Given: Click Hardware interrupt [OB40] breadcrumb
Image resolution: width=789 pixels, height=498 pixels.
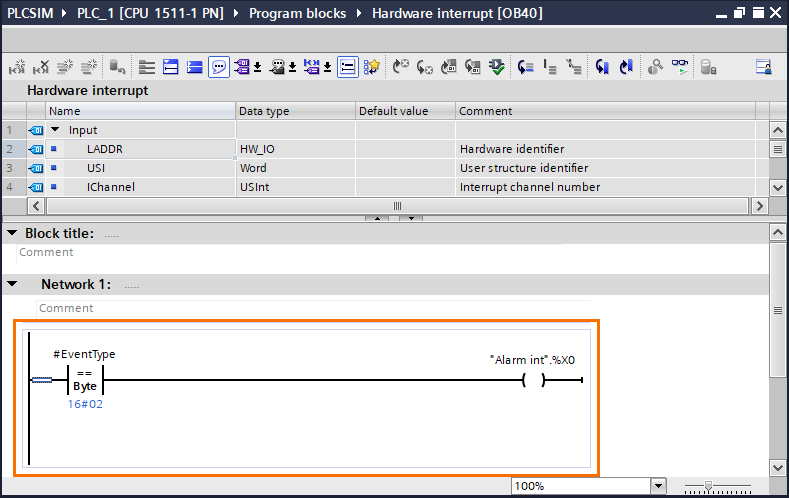Looking at the screenshot, I should pyautogui.click(x=457, y=13).
